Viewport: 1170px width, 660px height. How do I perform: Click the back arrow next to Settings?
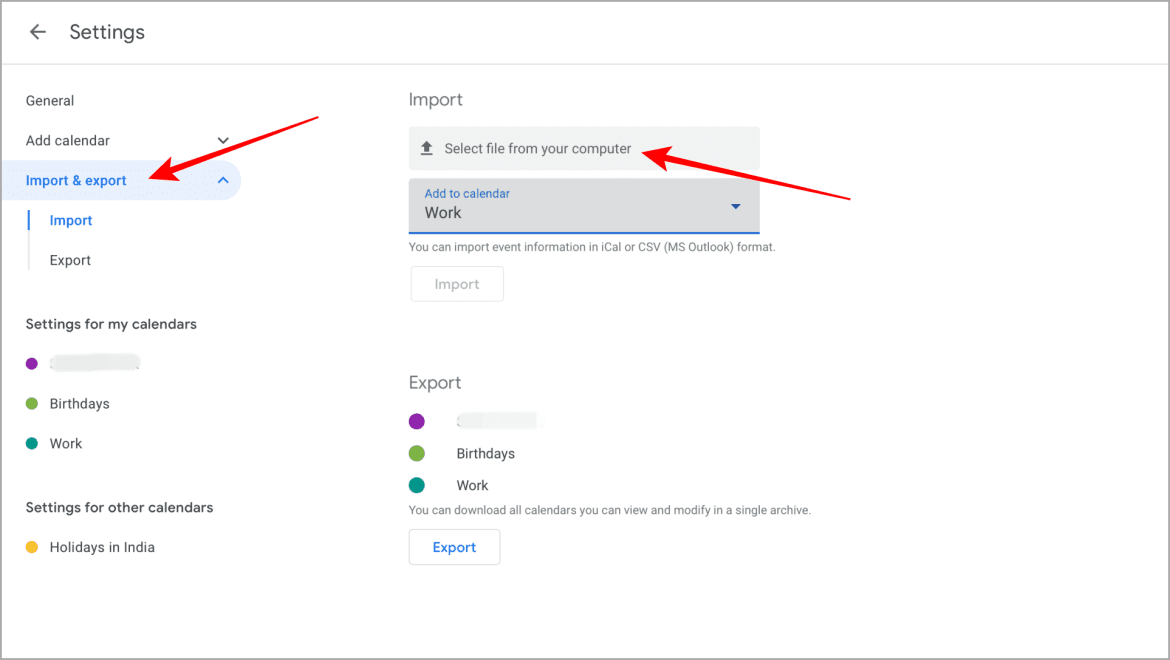pyautogui.click(x=38, y=32)
